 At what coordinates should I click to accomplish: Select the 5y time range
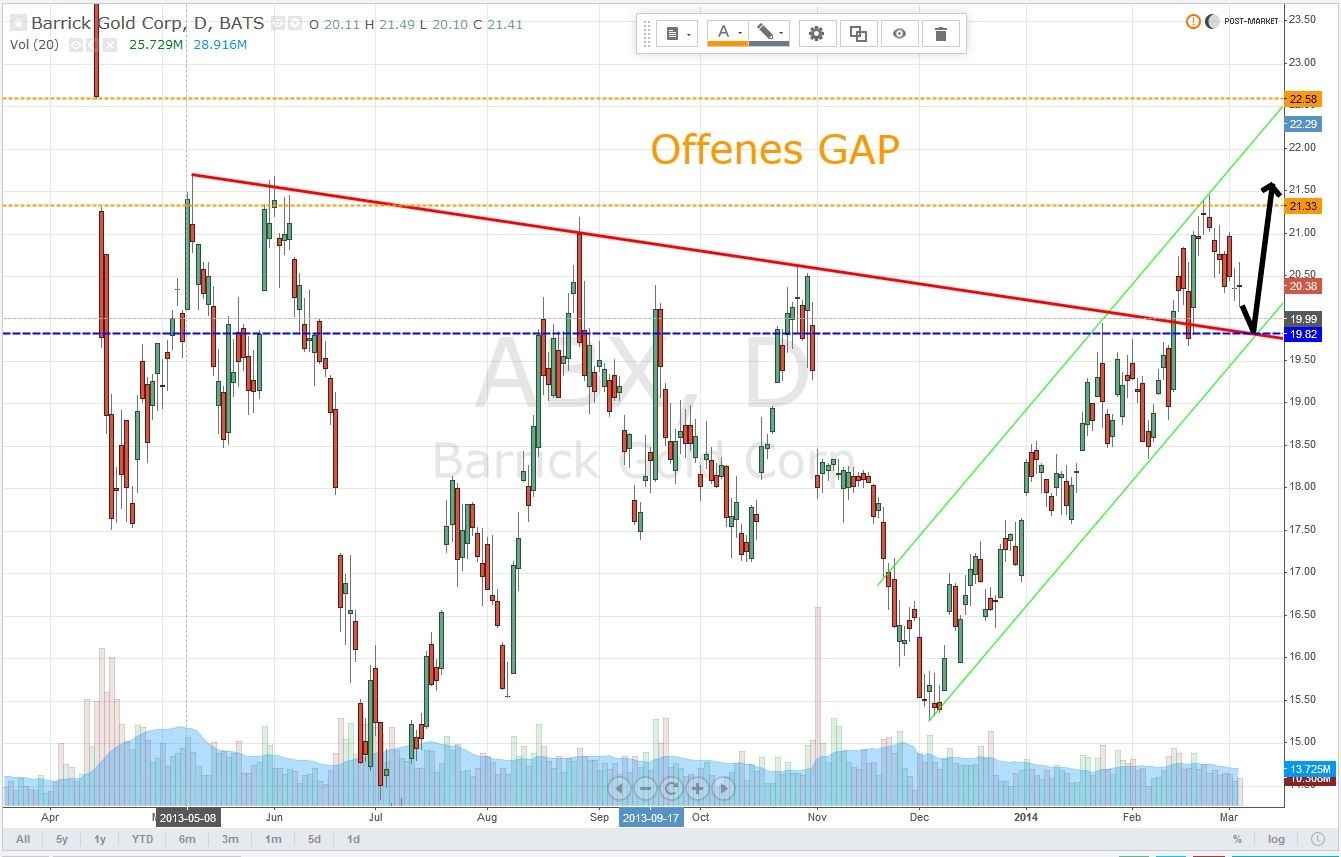[x=62, y=839]
